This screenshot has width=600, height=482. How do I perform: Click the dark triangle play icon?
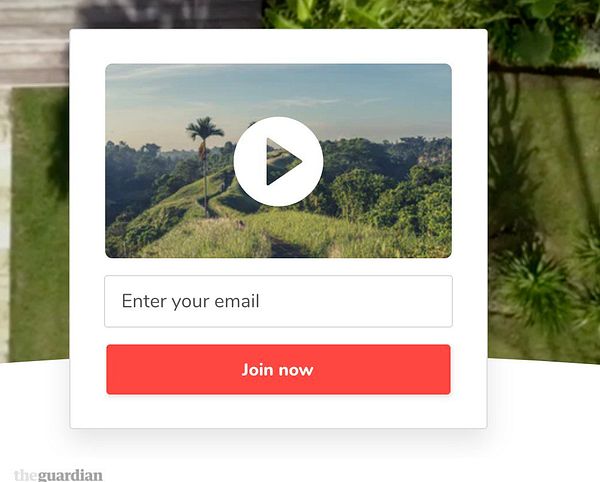pos(284,161)
